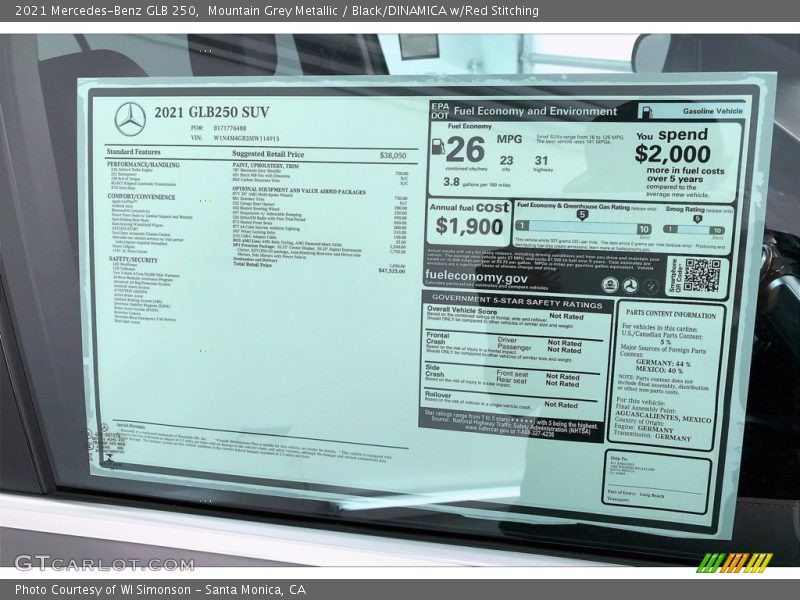Click the Fuel Economy & Greenhouse Gas Rating bar
The width and height of the screenshot is (800, 600).
tap(583, 227)
